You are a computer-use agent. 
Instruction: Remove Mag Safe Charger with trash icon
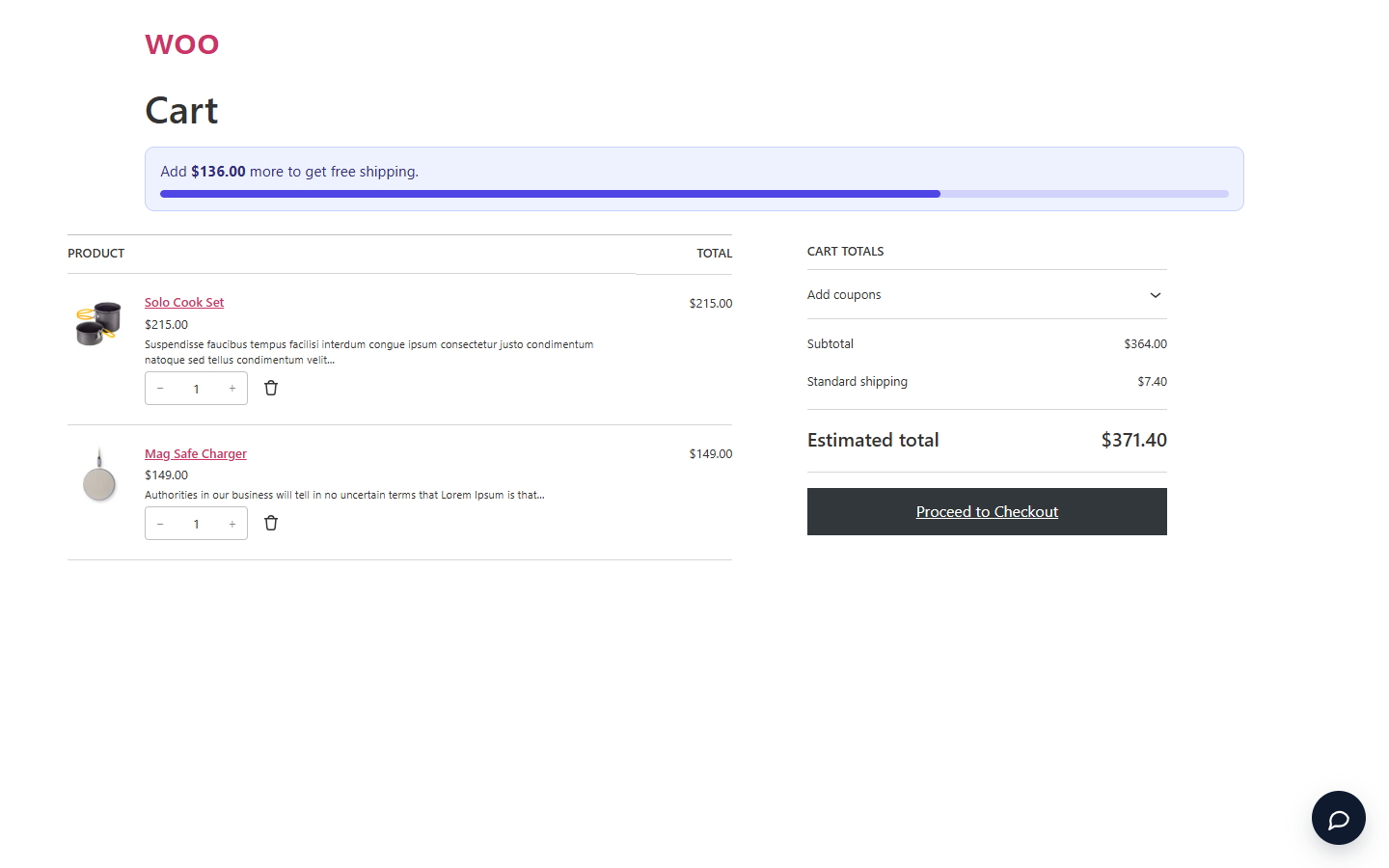pos(271,523)
